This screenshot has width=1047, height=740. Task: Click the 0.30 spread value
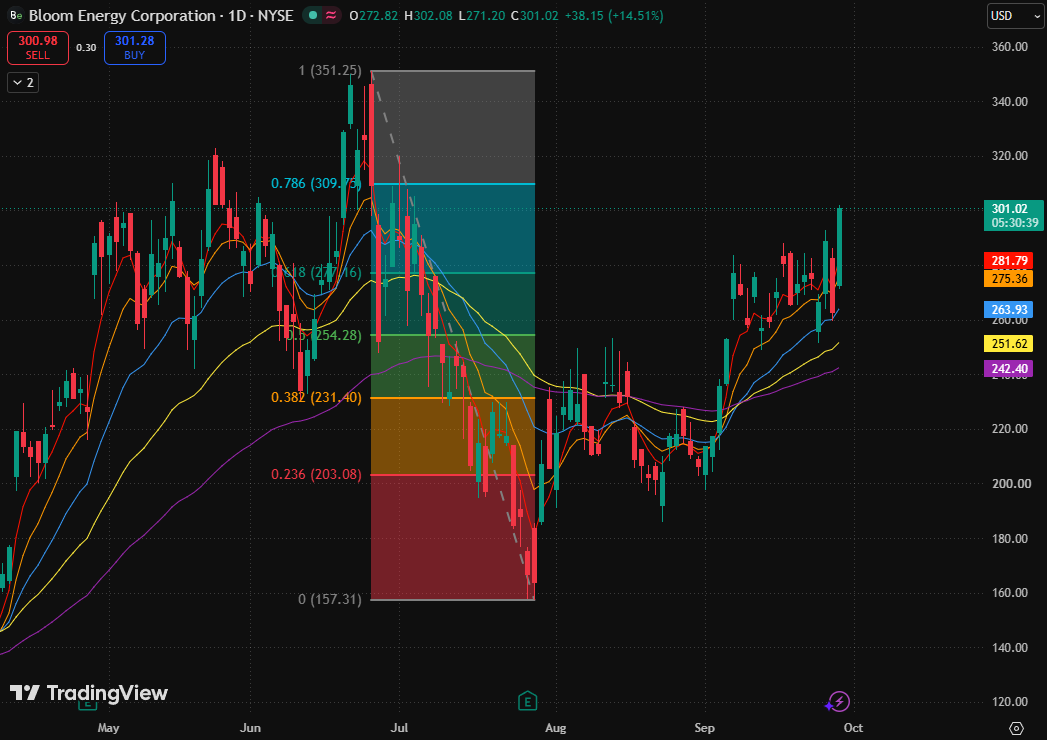(x=86, y=47)
